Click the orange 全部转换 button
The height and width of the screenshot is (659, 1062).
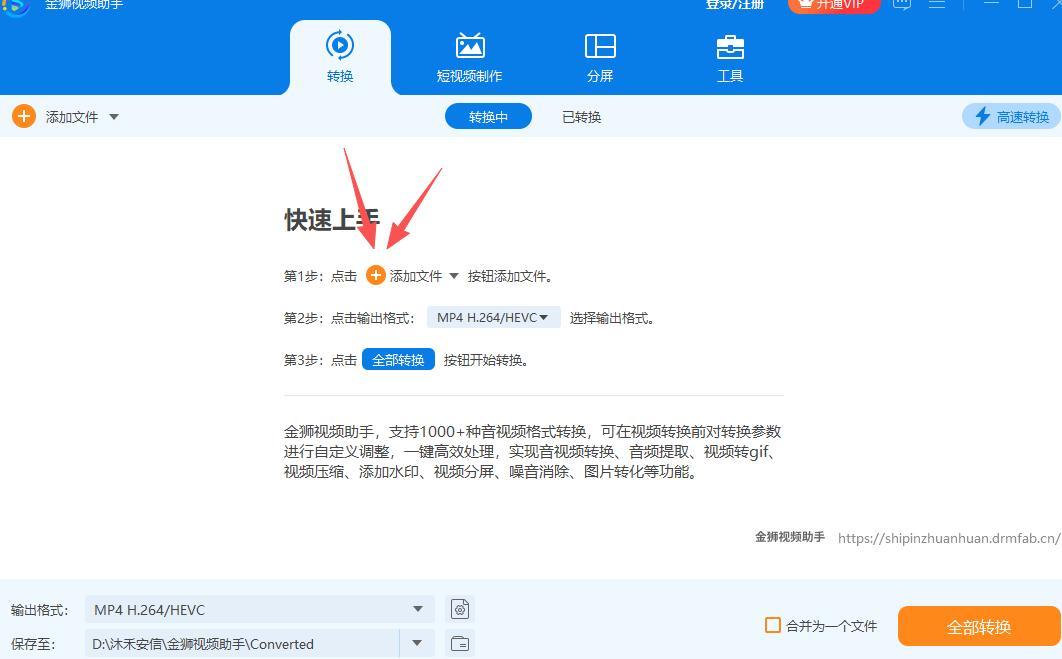point(979,626)
